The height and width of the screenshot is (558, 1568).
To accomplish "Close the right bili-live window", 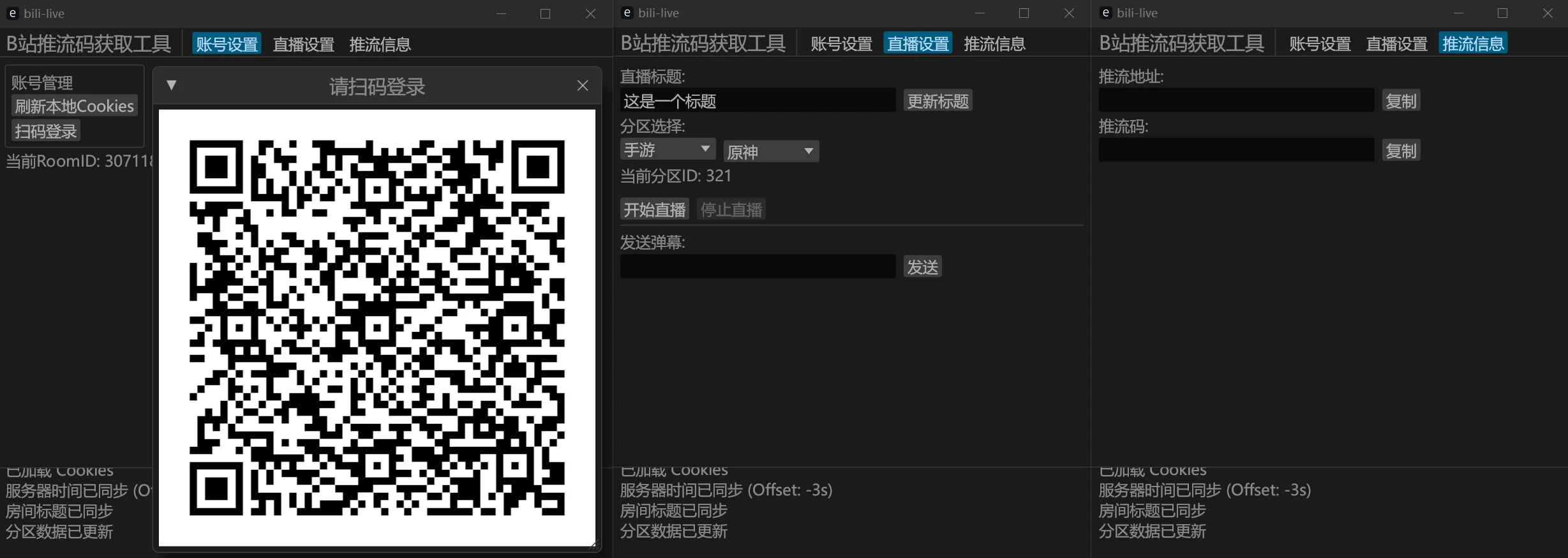I will coord(1547,13).
